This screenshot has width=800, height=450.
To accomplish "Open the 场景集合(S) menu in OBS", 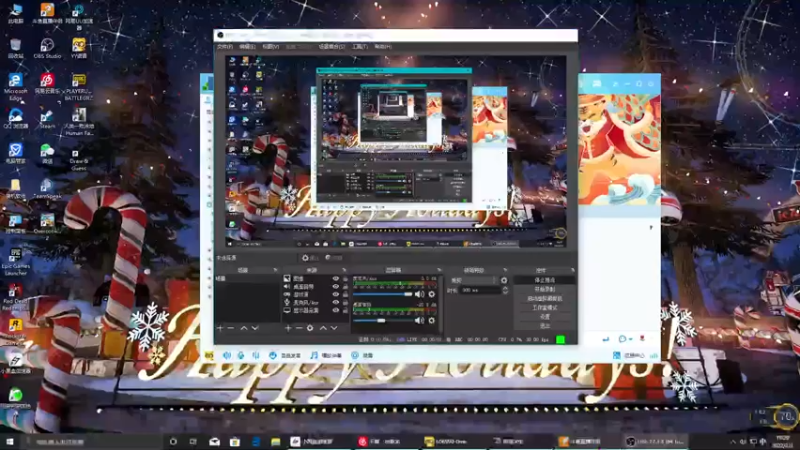I will (x=332, y=46).
